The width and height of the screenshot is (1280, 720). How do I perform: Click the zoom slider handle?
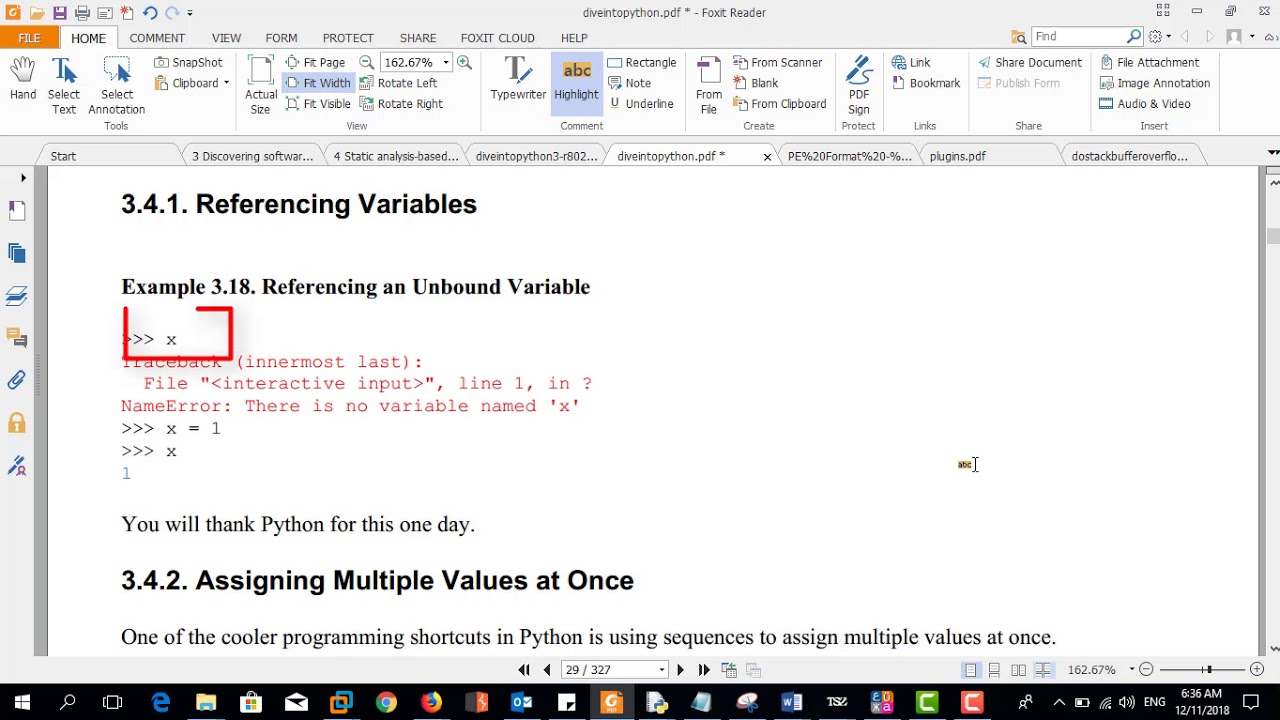click(x=1209, y=669)
